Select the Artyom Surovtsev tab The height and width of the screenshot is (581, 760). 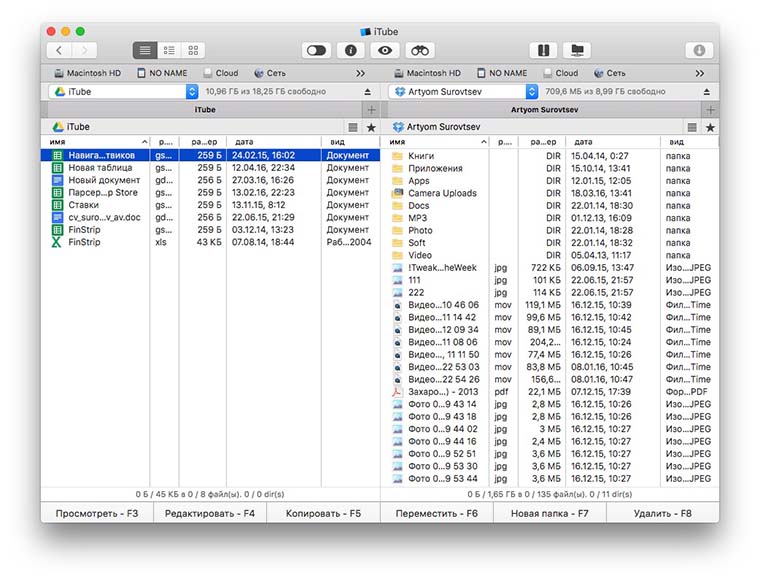point(544,110)
